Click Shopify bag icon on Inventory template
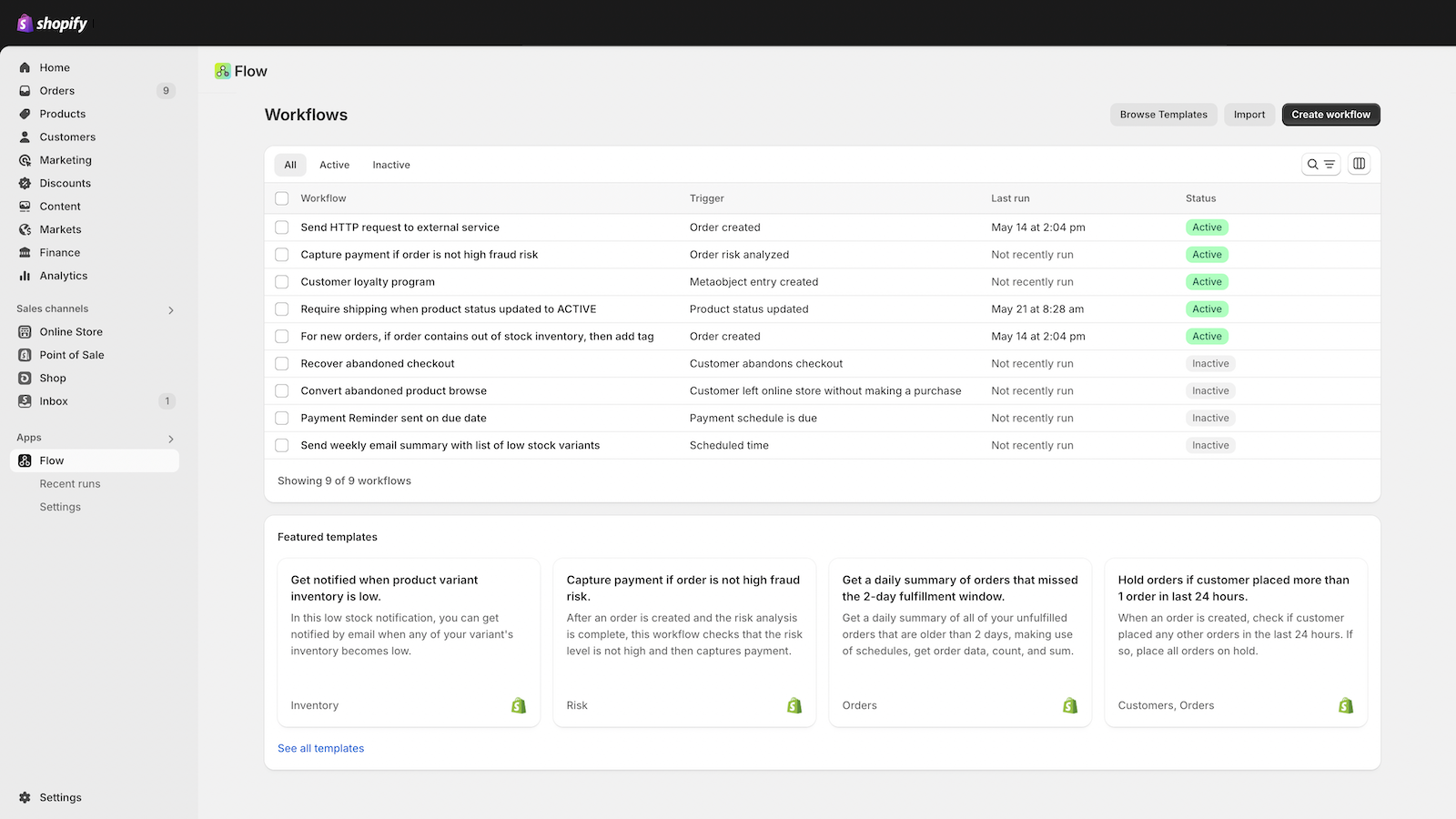Screen dimensions: 1456x819 (x=519, y=705)
